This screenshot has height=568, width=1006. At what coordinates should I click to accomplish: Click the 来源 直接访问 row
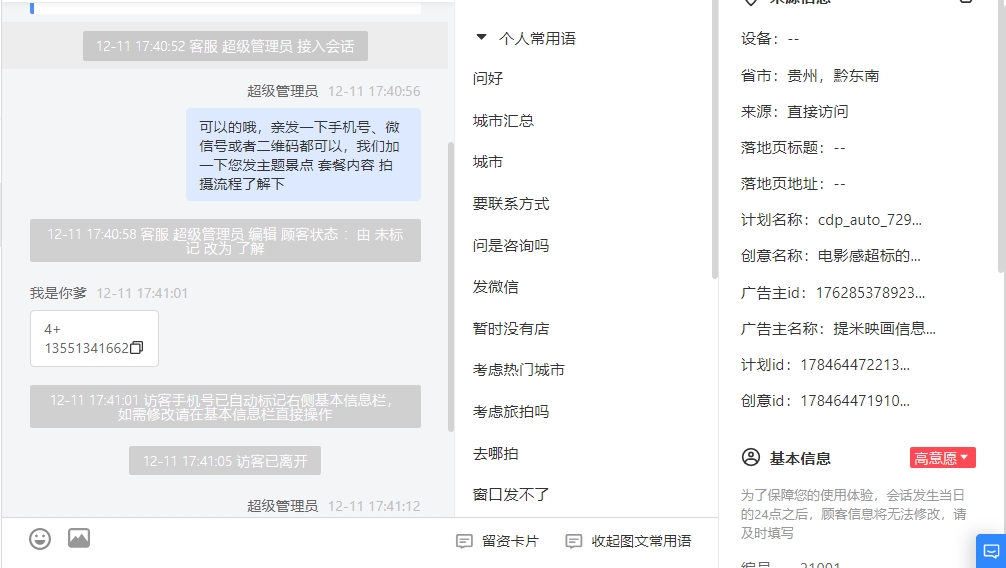(794, 112)
